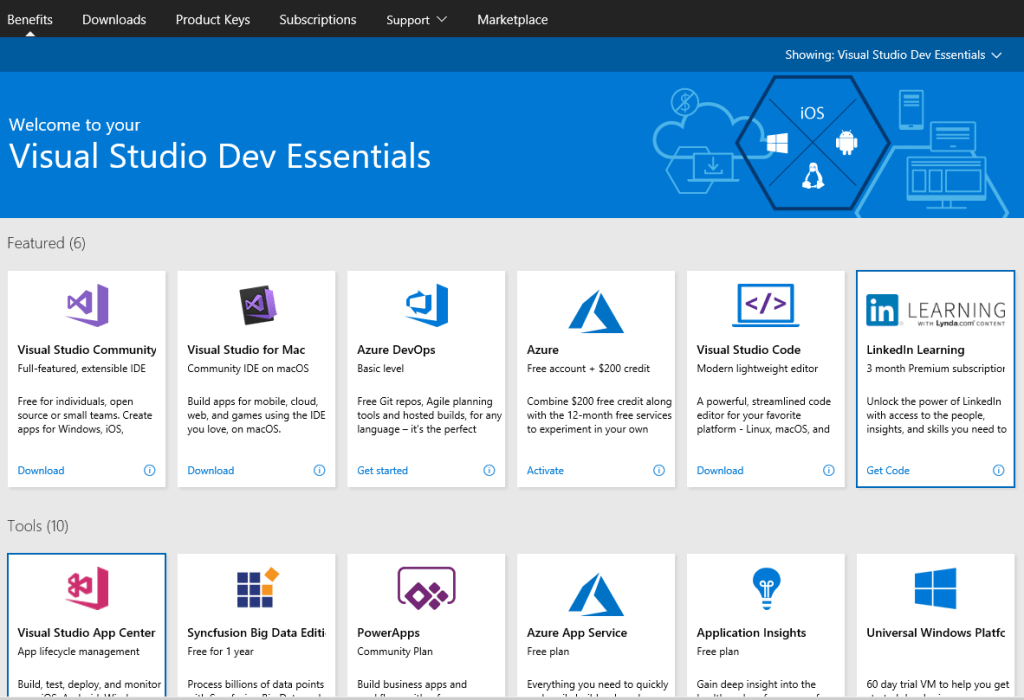Activate the Azure free account
Viewport: 1024px width, 700px height.
point(545,470)
